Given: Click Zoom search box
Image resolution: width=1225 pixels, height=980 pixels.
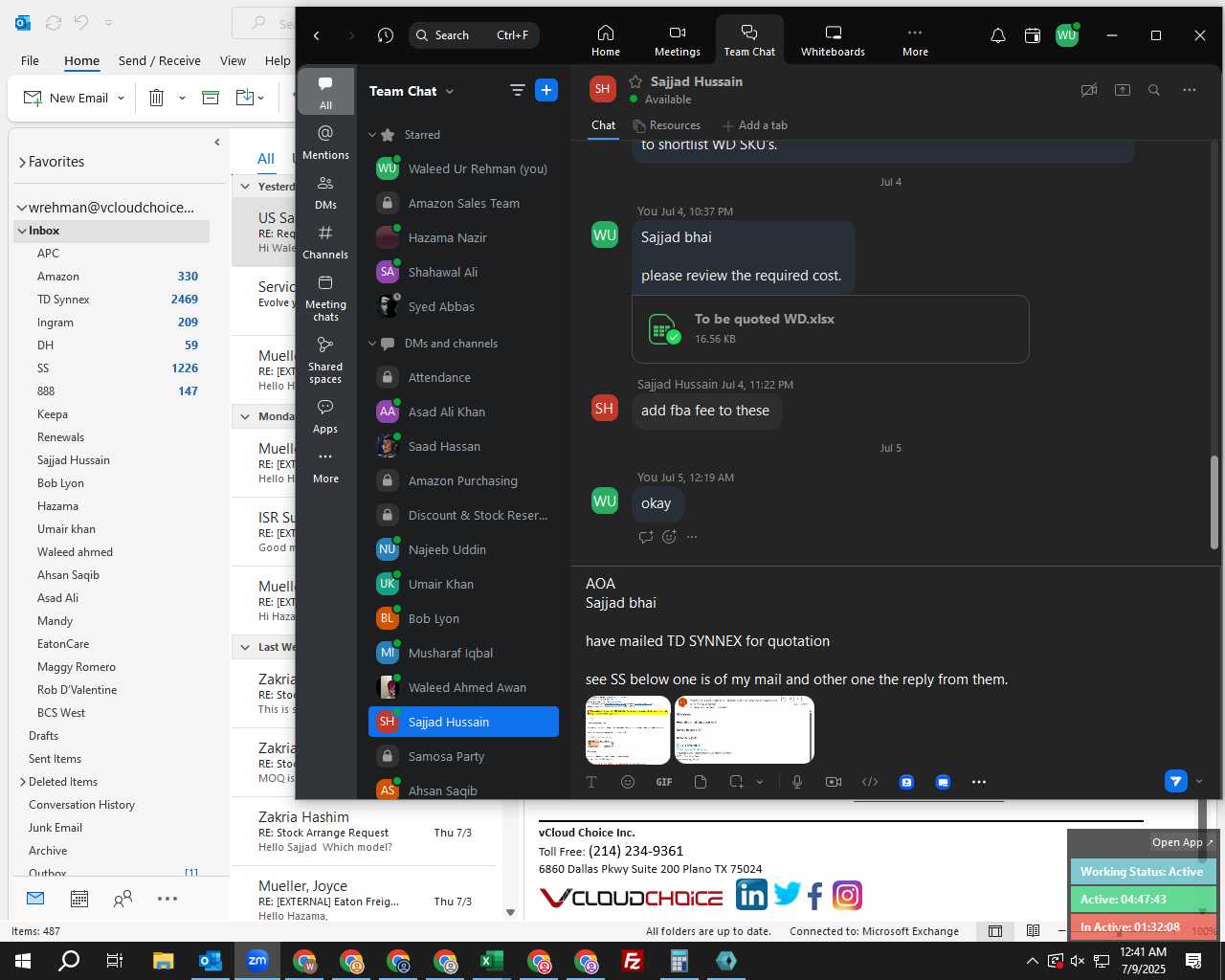Looking at the screenshot, I should 474,35.
